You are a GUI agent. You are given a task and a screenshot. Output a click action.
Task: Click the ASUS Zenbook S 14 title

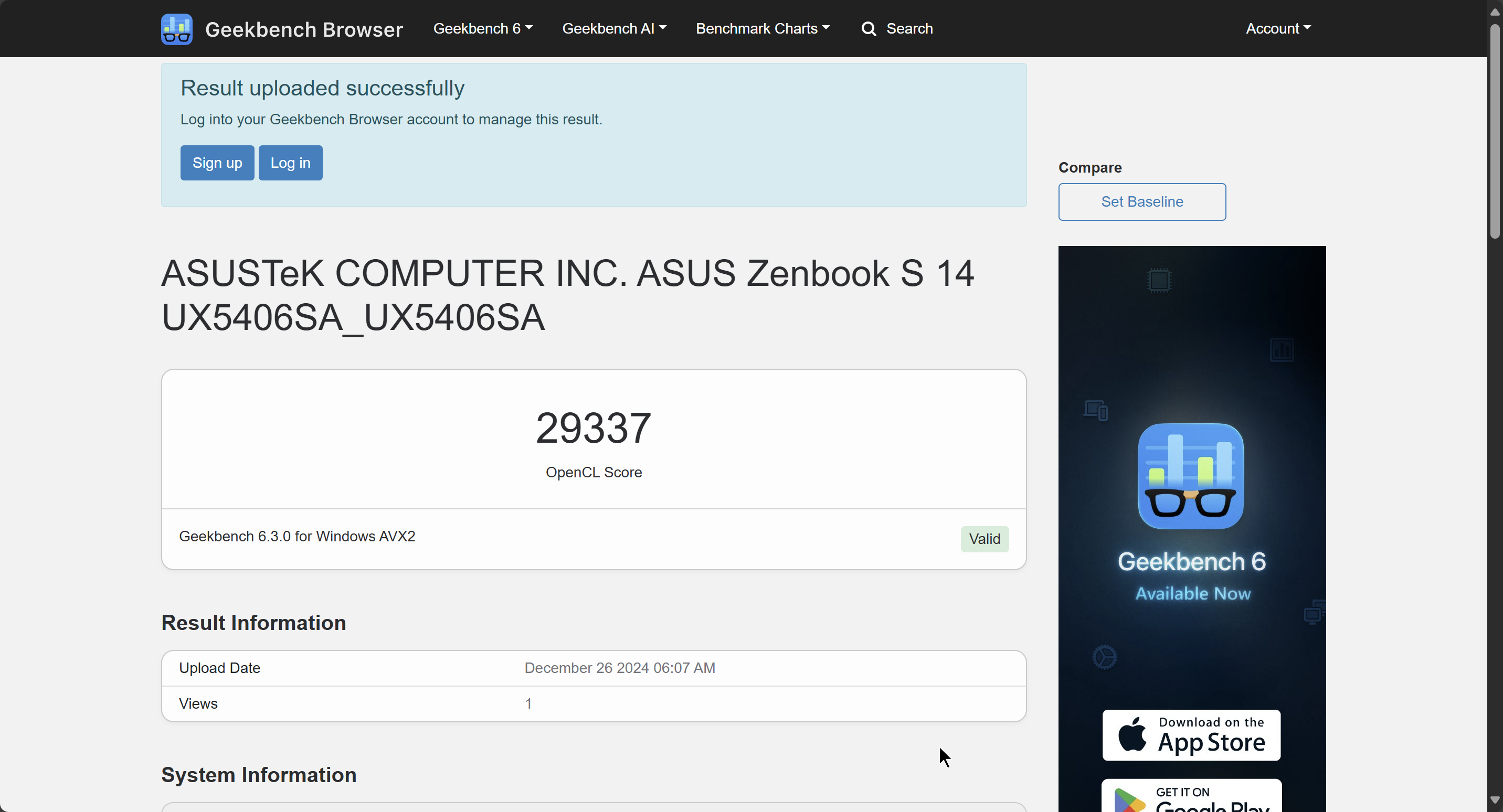[x=568, y=295]
